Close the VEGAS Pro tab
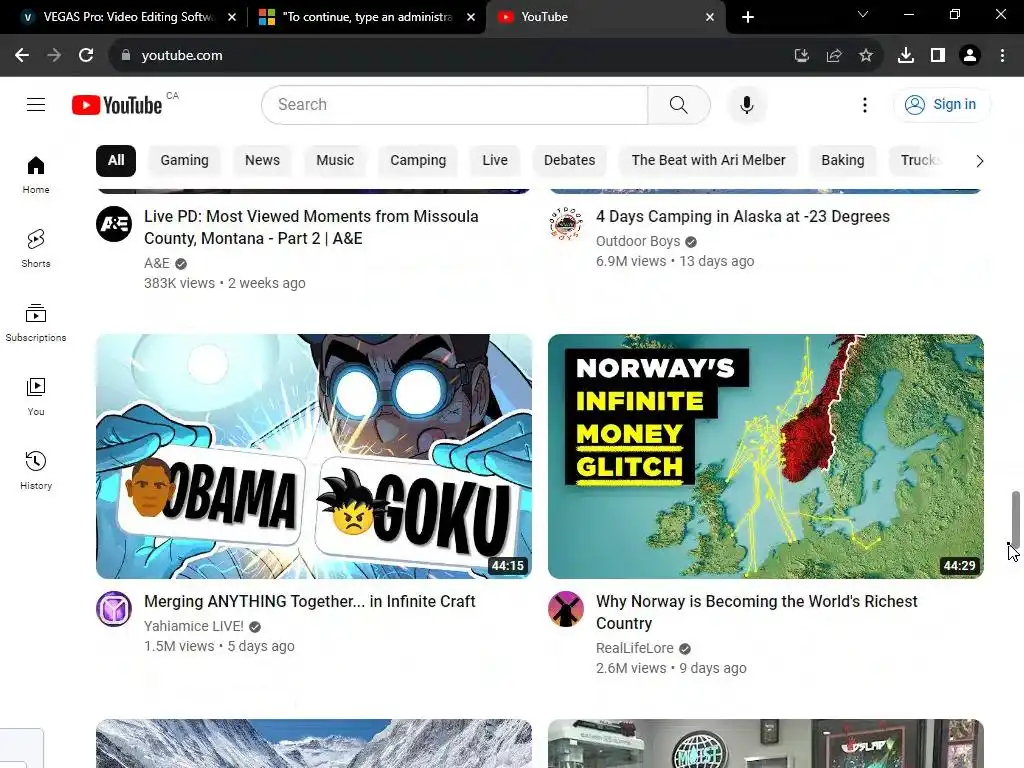Image resolution: width=1024 pixels, height=768 pixels. pos(232,17)
